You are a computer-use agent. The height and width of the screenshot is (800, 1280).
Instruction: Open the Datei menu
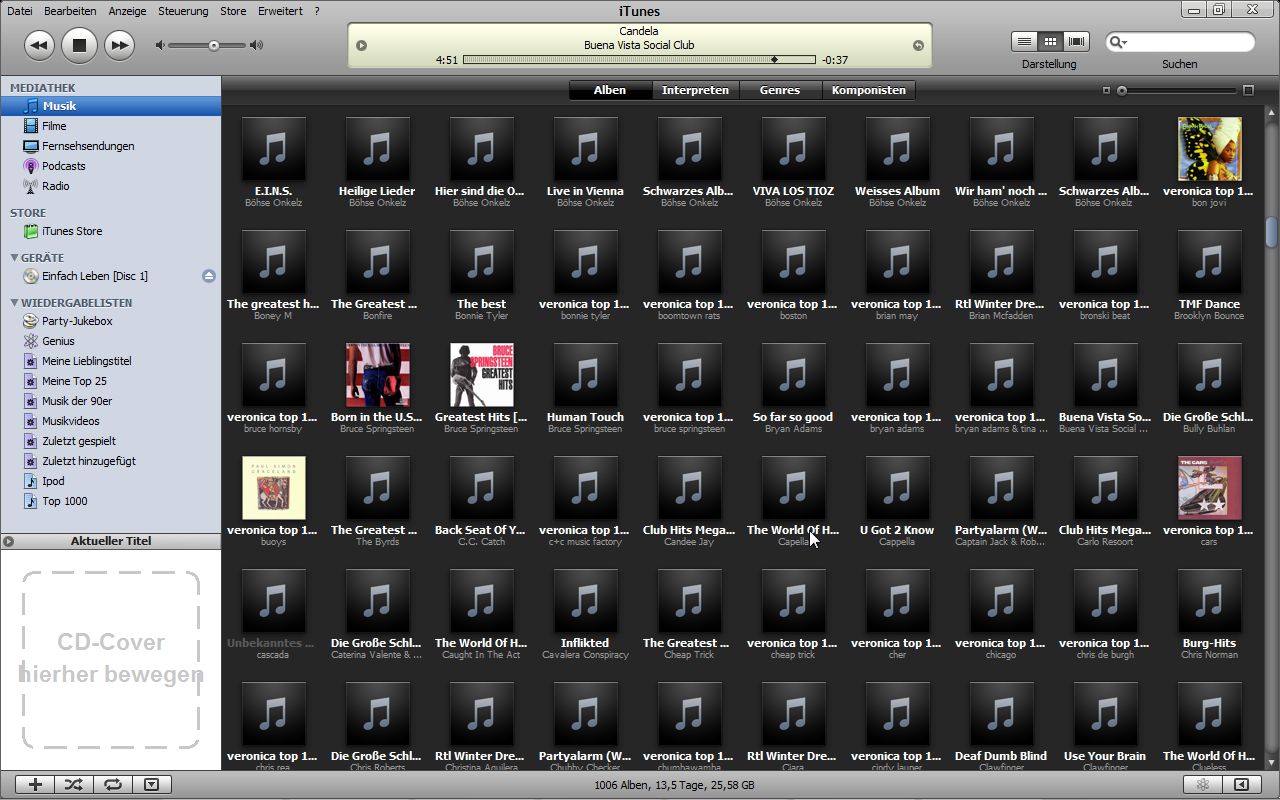tap(19, 11)
